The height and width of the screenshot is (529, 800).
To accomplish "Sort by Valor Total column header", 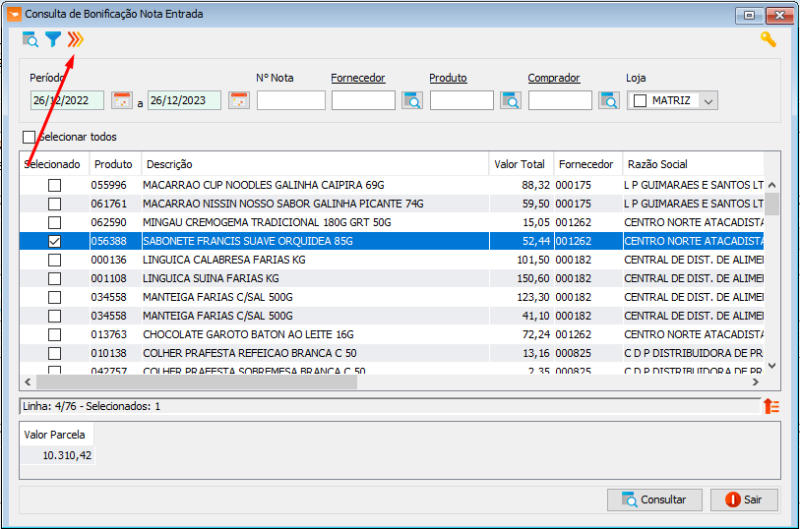I will [521, 164].
